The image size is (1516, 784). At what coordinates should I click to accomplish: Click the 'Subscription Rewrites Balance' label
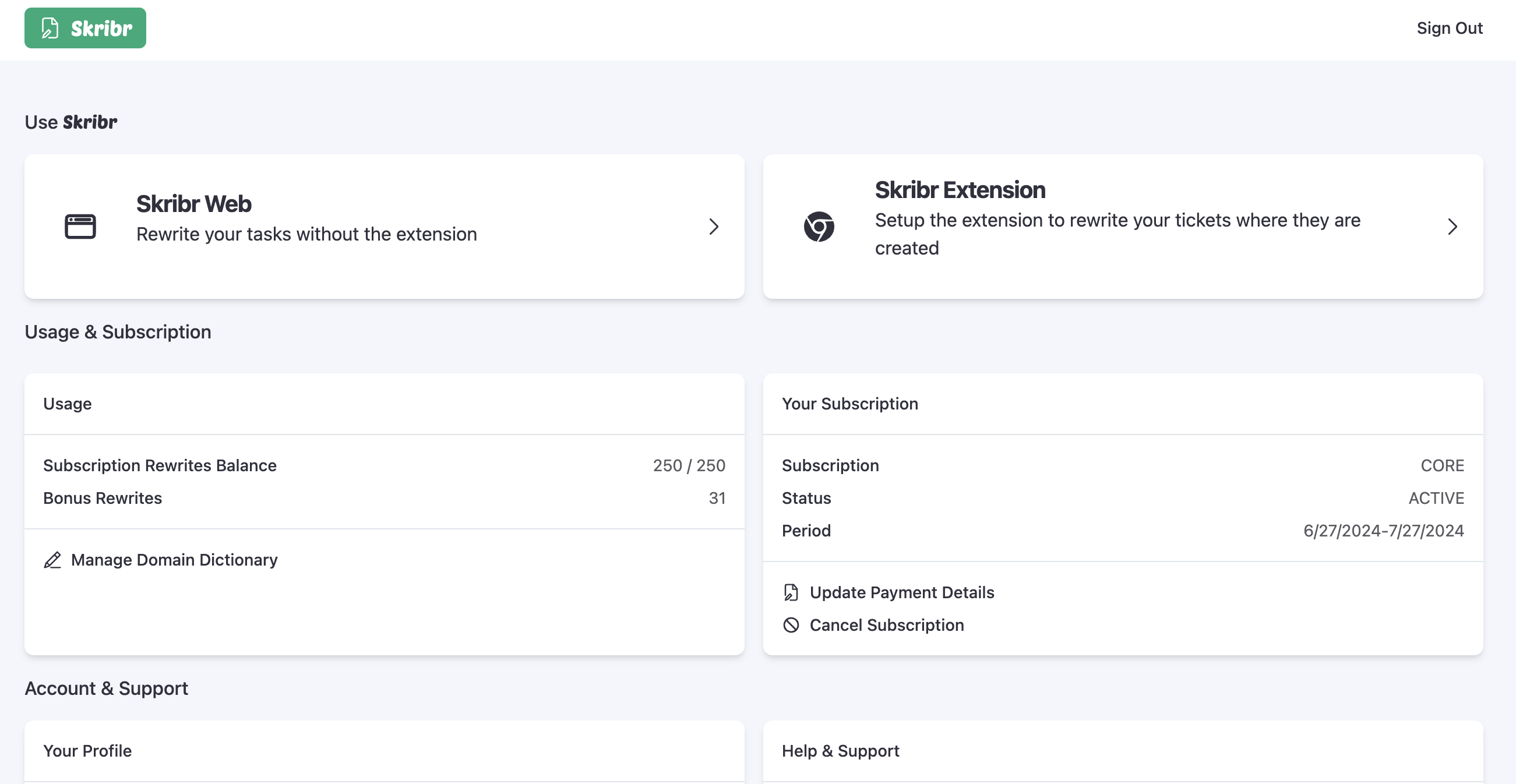tap(160, 465)
